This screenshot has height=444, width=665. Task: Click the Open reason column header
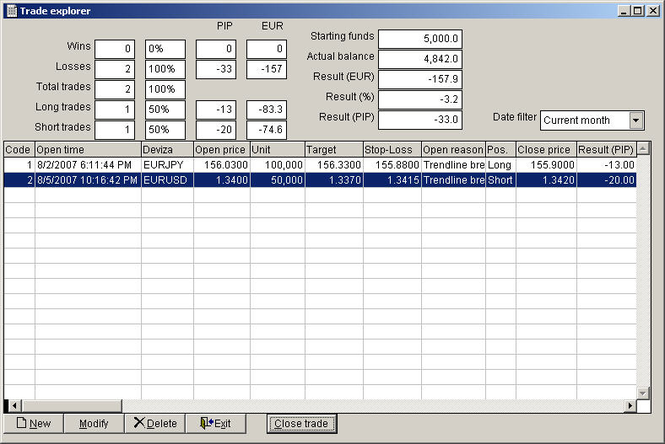coord(453,150)
